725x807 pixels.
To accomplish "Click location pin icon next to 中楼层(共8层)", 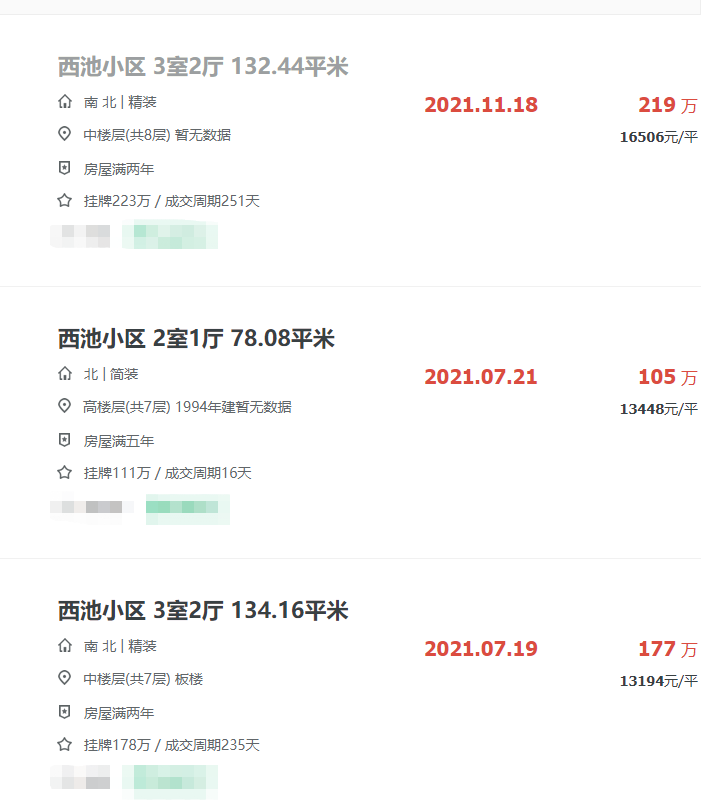I will tap(64, 134).
